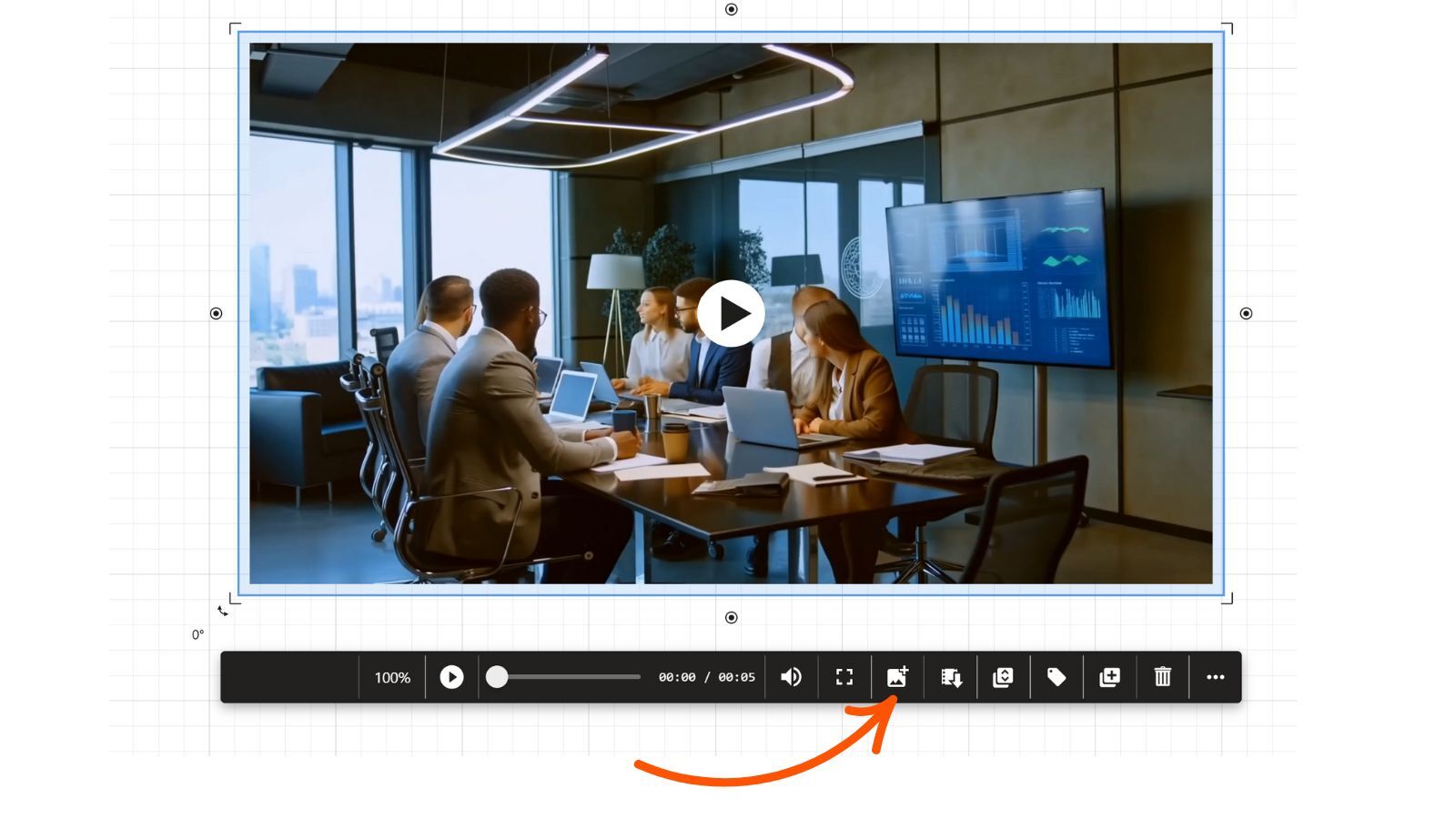Click the add image icon in the toolbar

897,677
